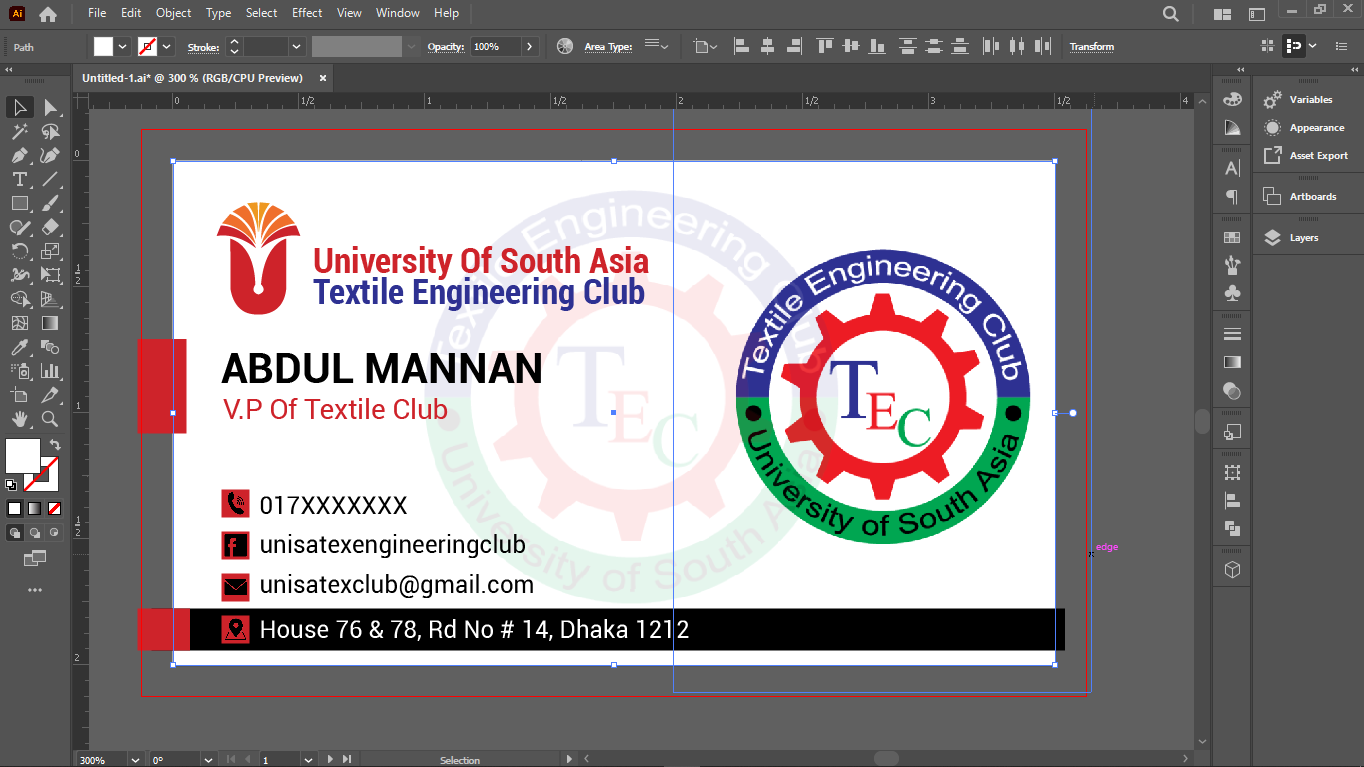The height and width of the screenshot is (767, 1364).
Task: Click the Opacity label link
Action: 447,47
